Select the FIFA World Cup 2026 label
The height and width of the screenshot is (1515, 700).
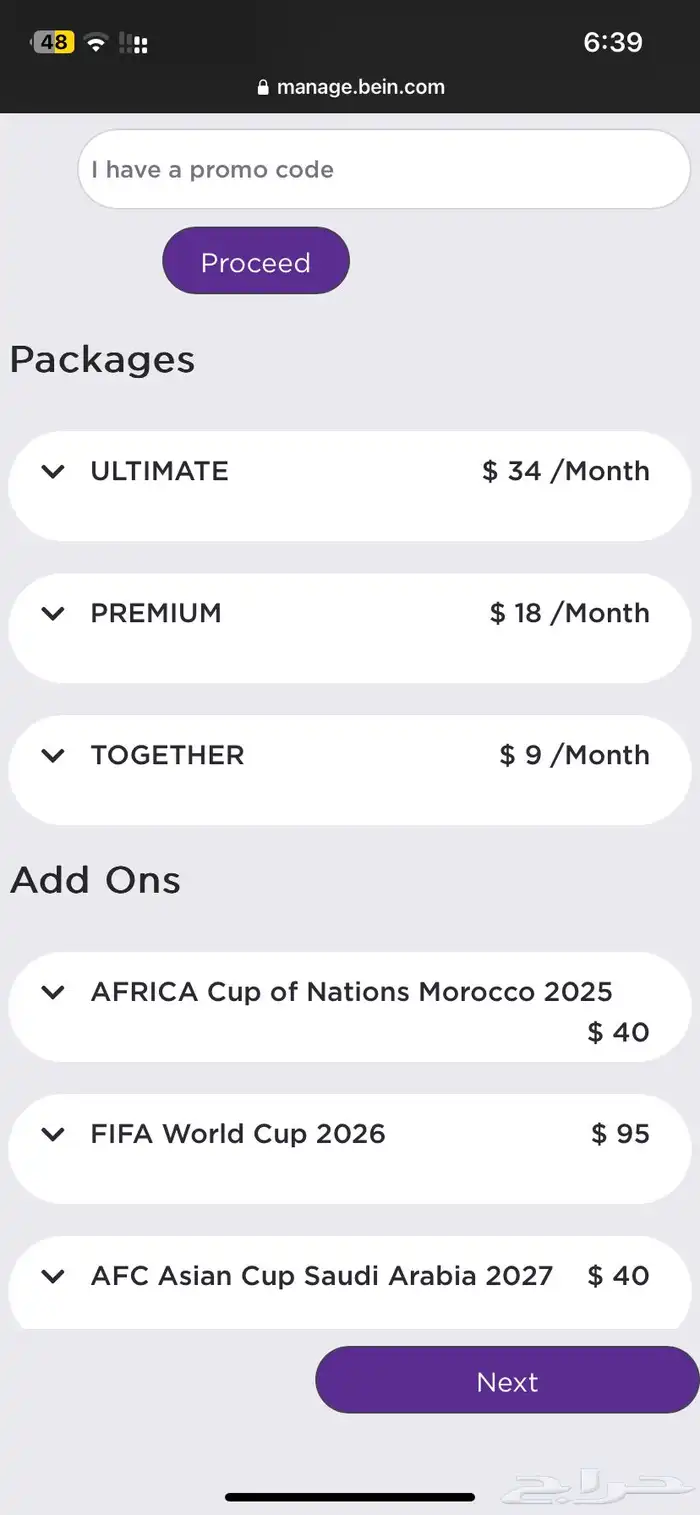pos(238,1134)
